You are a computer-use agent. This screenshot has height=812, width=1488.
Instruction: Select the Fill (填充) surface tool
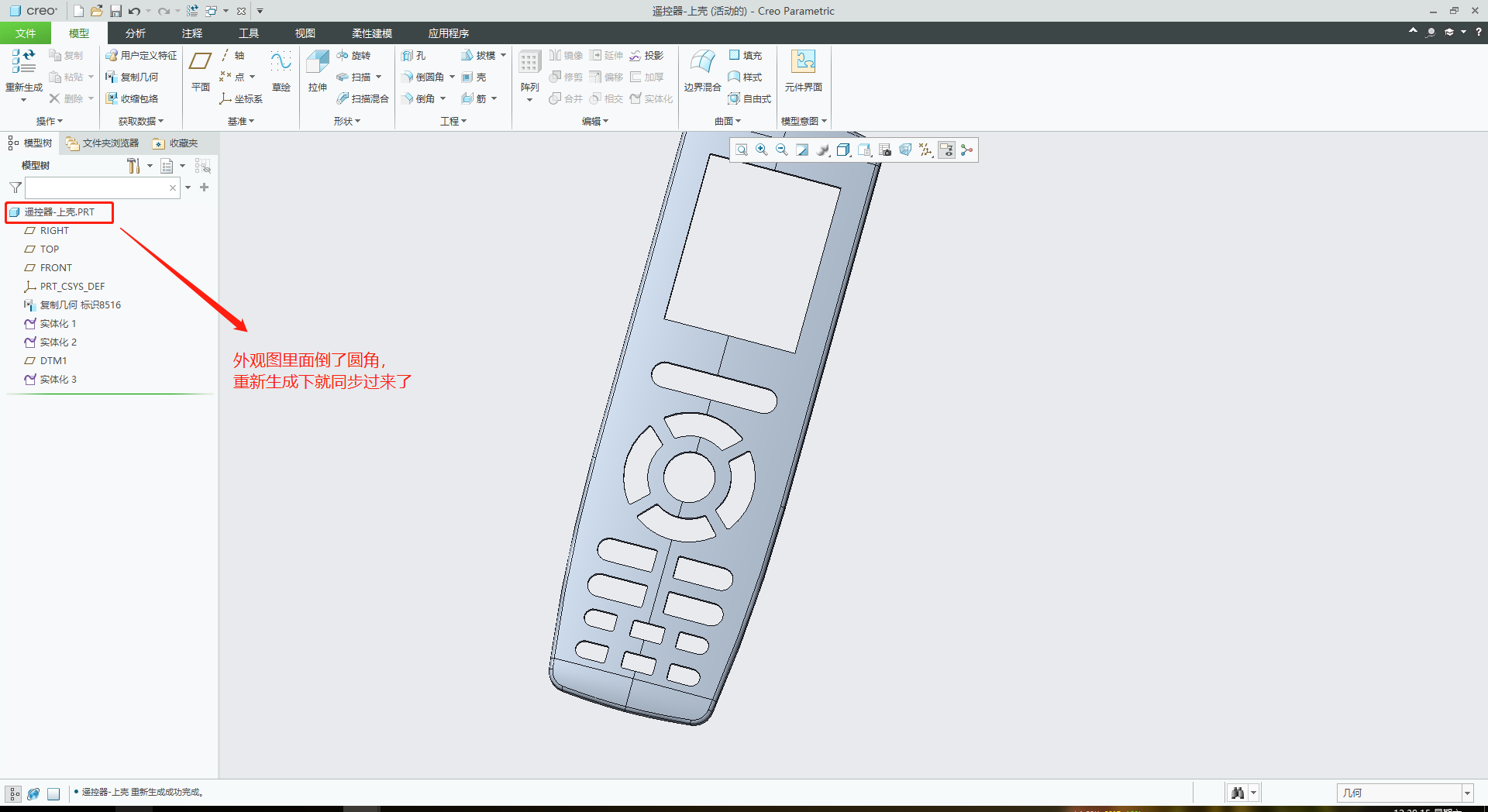[x=746, y=56]
